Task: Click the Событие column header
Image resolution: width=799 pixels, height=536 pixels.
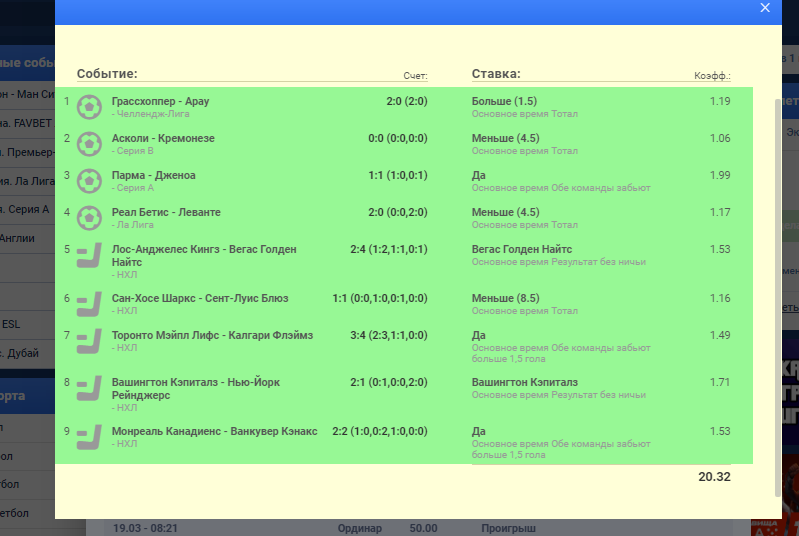Action: [x=107, y=74]
